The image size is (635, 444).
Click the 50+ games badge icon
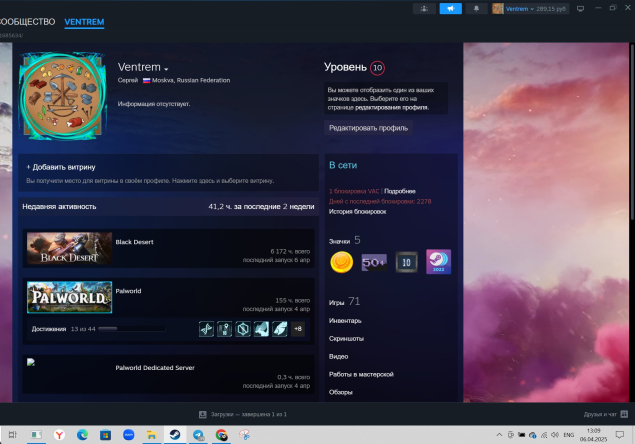point(374,262)
